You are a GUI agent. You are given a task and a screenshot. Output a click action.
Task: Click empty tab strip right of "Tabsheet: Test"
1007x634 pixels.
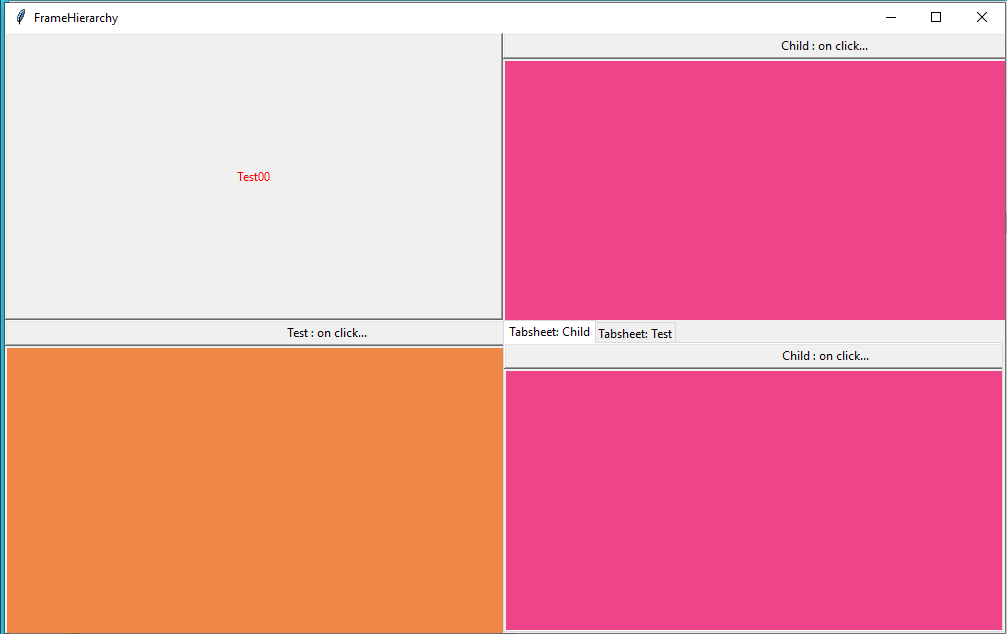(840, 332)
